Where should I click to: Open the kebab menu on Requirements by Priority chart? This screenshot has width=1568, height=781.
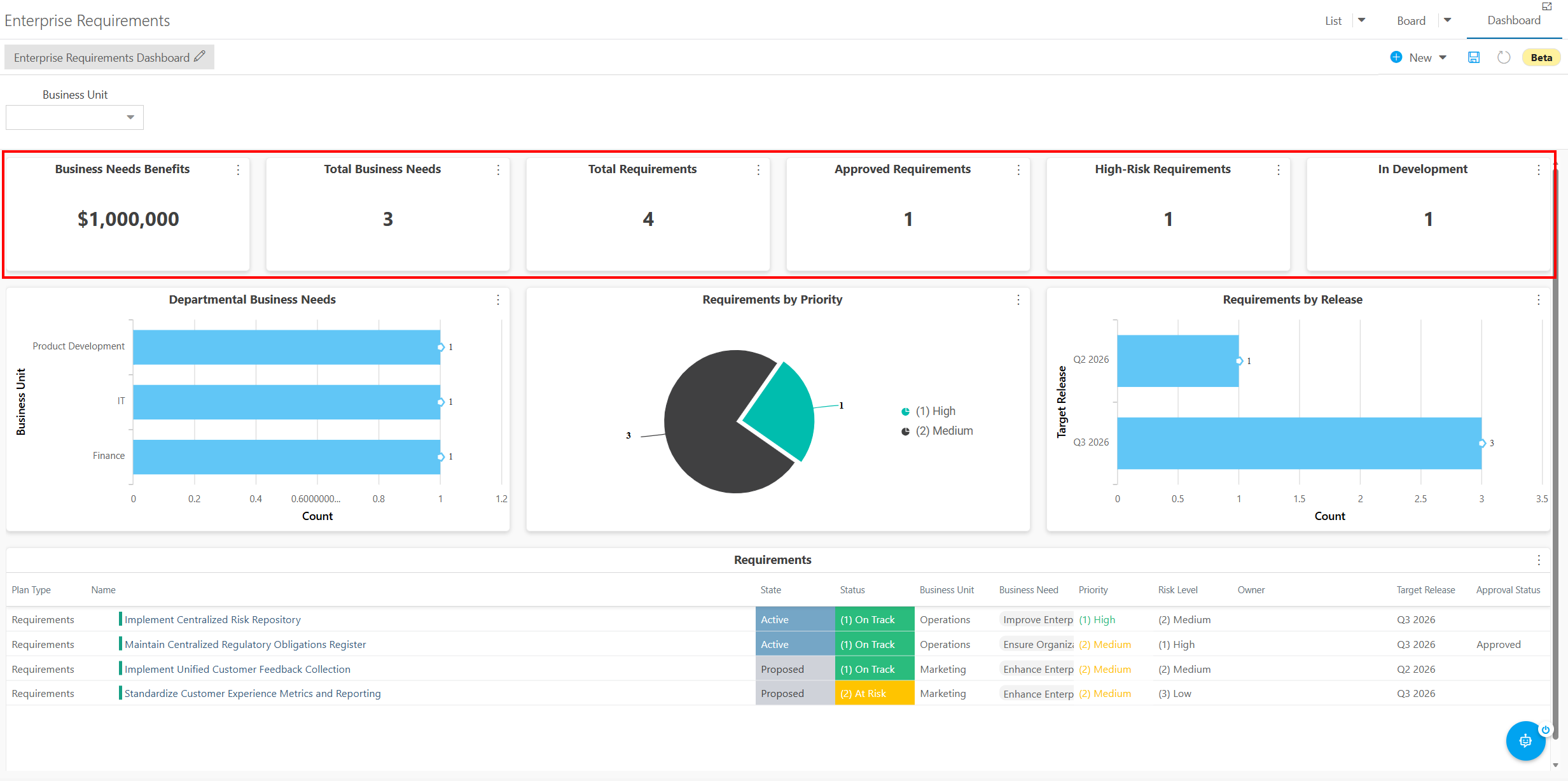click(x=1018, y=300)
